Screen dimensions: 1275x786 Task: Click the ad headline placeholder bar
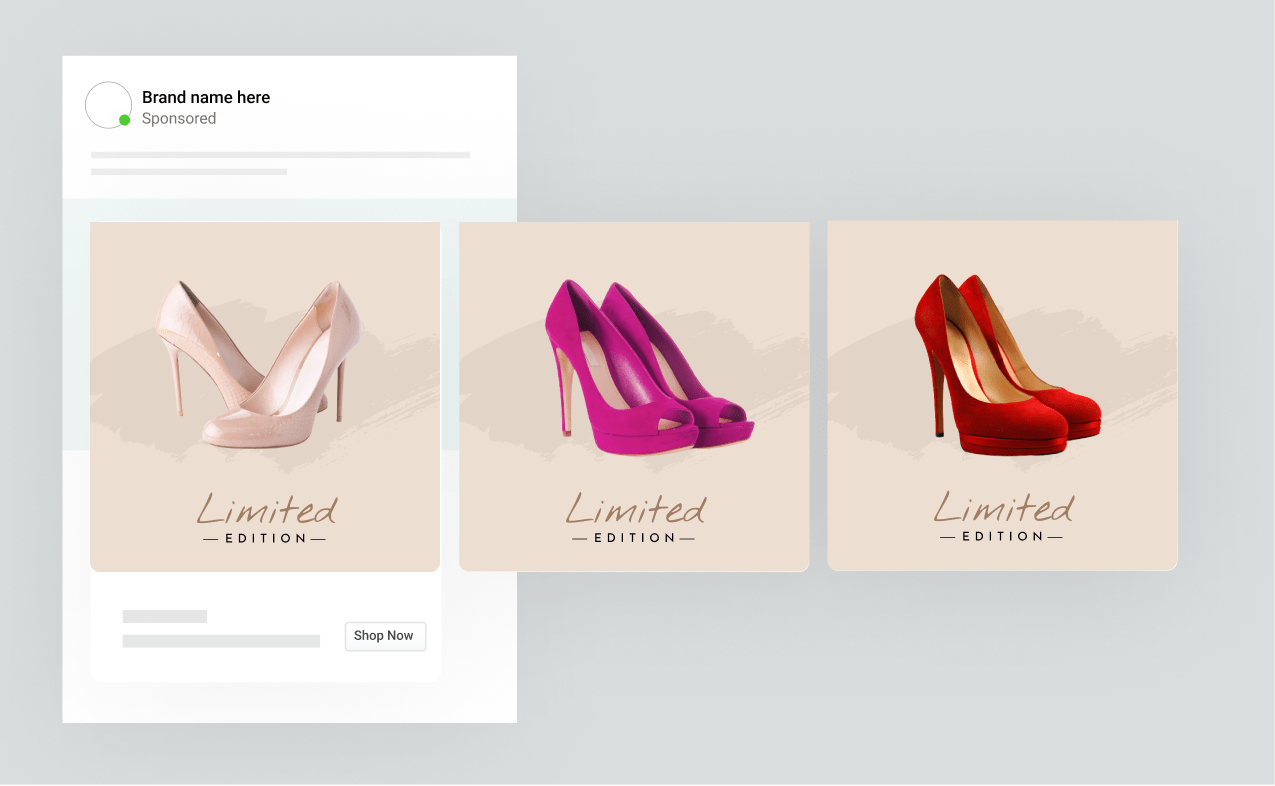281,155
